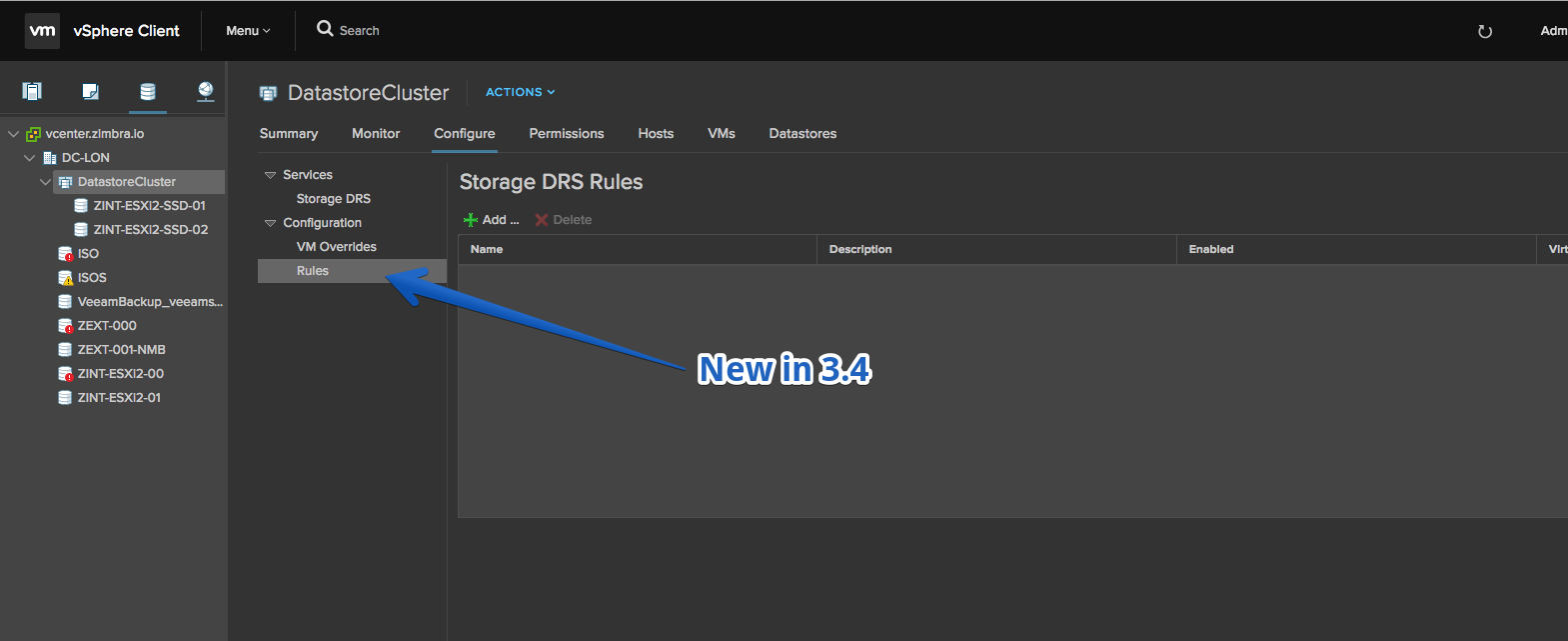Open the Menu dropdown
This screenshot has height=641, width=1568.
coord(248,31)
